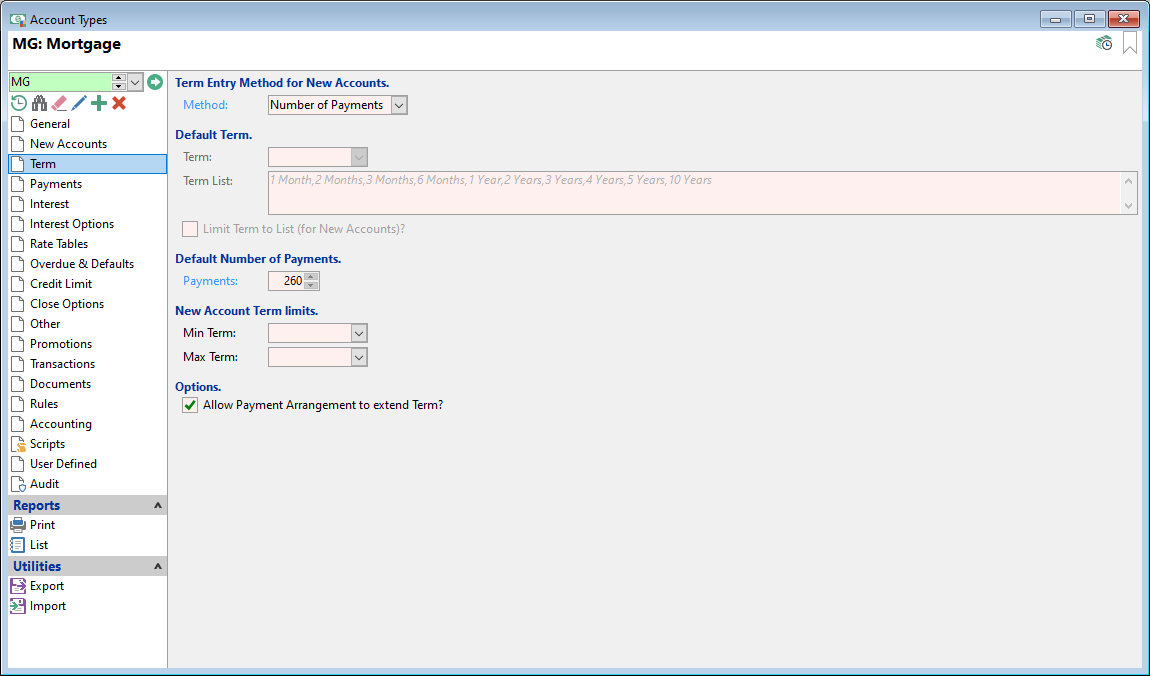Open the Min Term dropdown
Image resolution: width=1150 pixels, height=676 pixels.
point(359,334)
